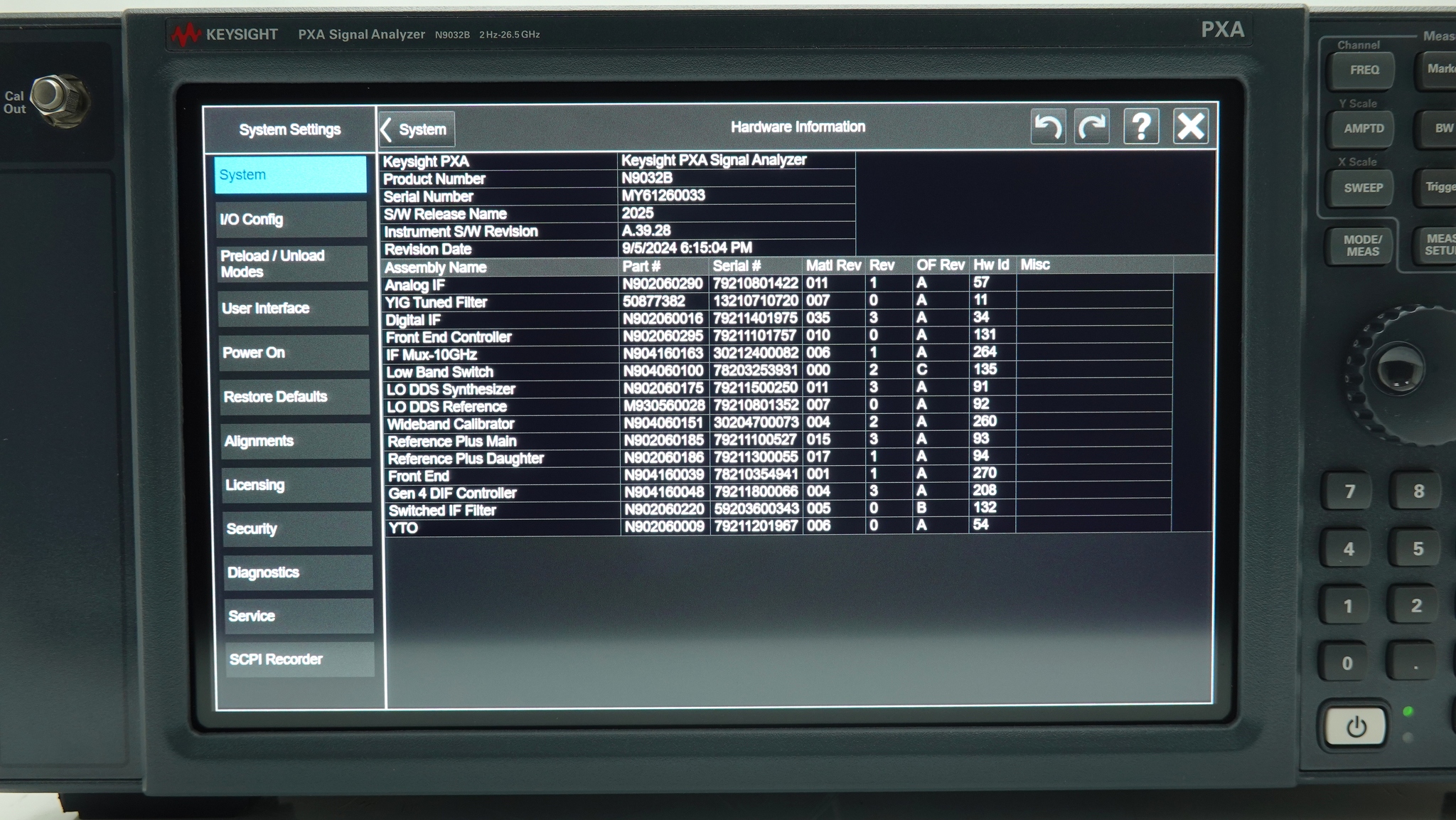Push the numeric keypad 2 key
Screen dimensions: 1456x820
1415,606
